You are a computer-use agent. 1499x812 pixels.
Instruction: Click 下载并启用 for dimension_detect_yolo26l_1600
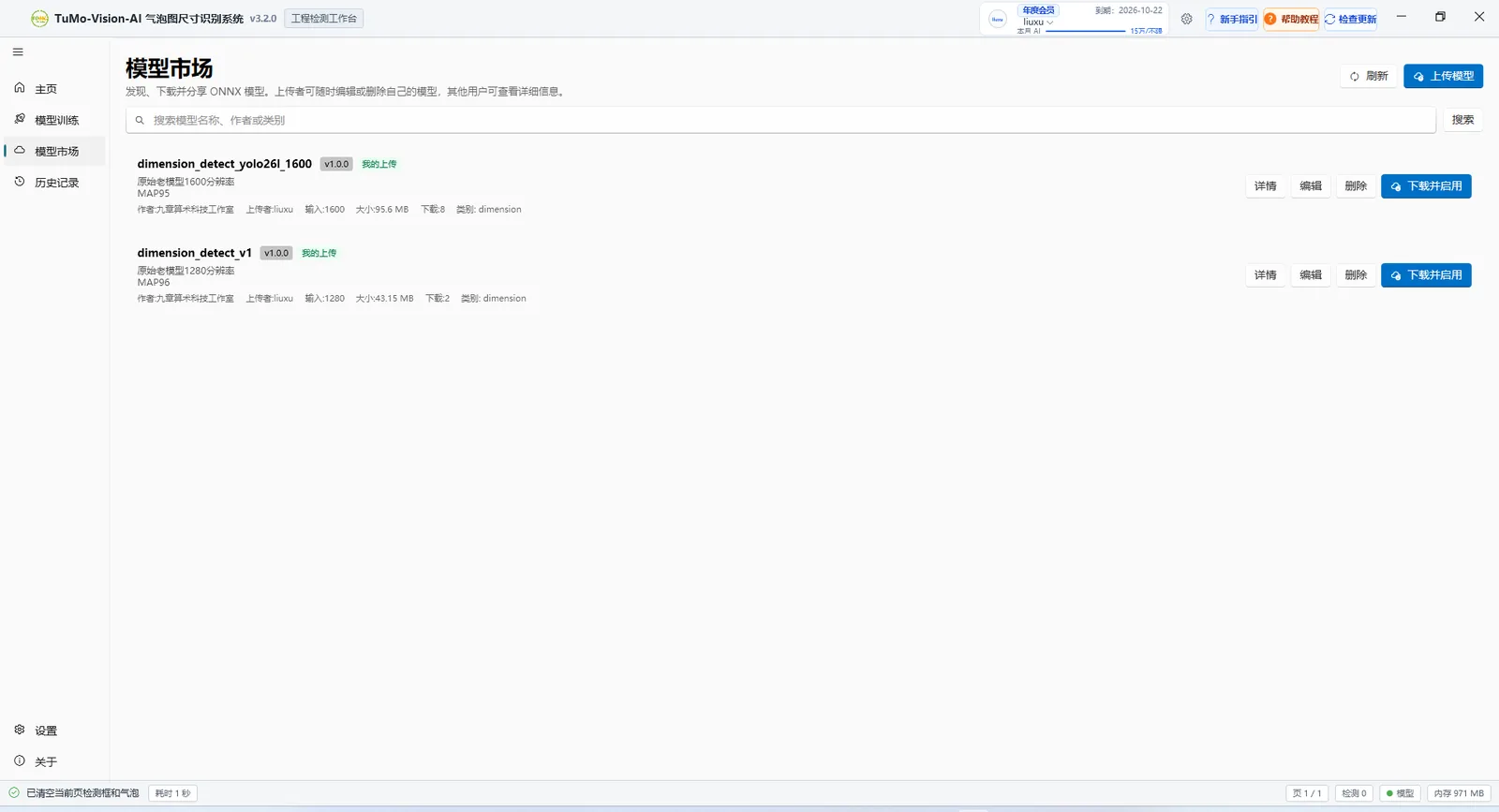(x=1426, y=186)
